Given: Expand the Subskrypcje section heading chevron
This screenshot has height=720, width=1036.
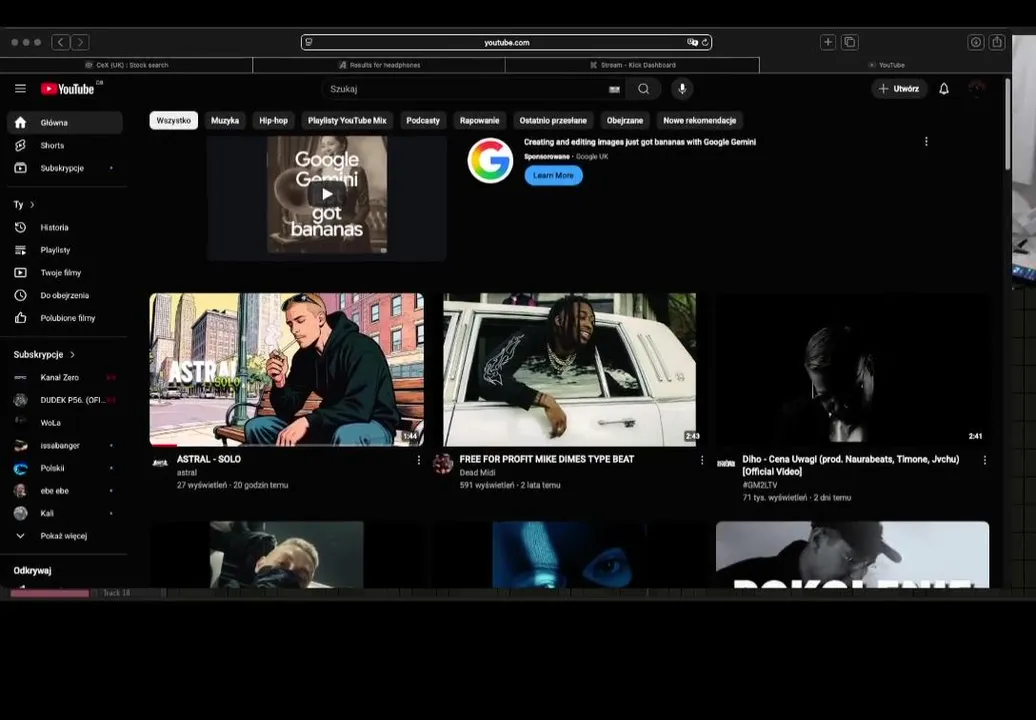Looking at the screenshot, I should click(x=72, y=355).
